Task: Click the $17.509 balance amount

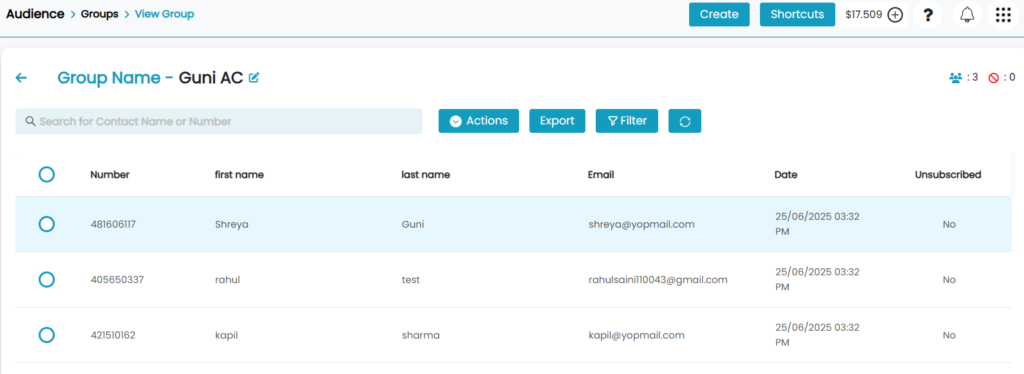Action: click(863, 14)
